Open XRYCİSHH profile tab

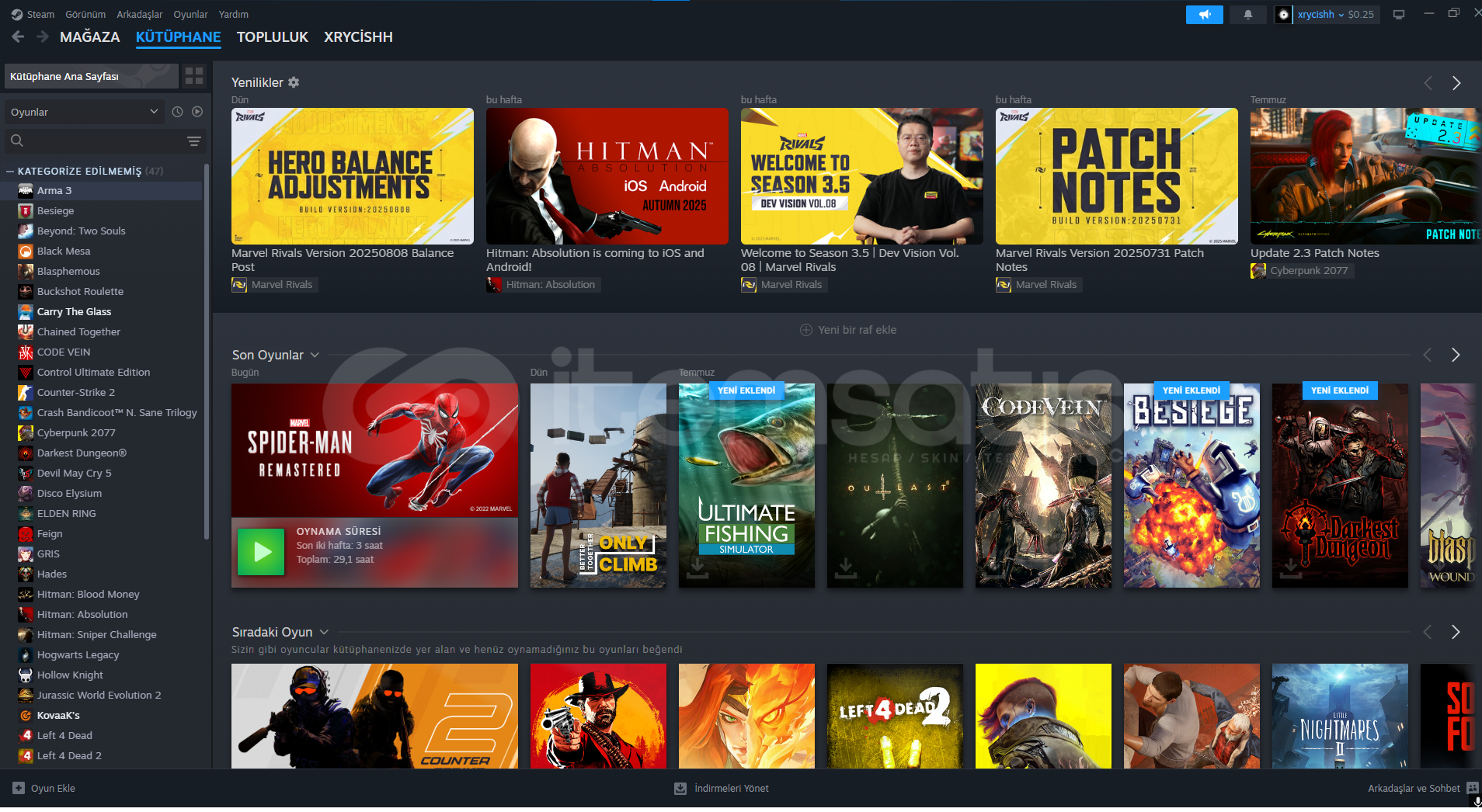[x=358, y=36]
